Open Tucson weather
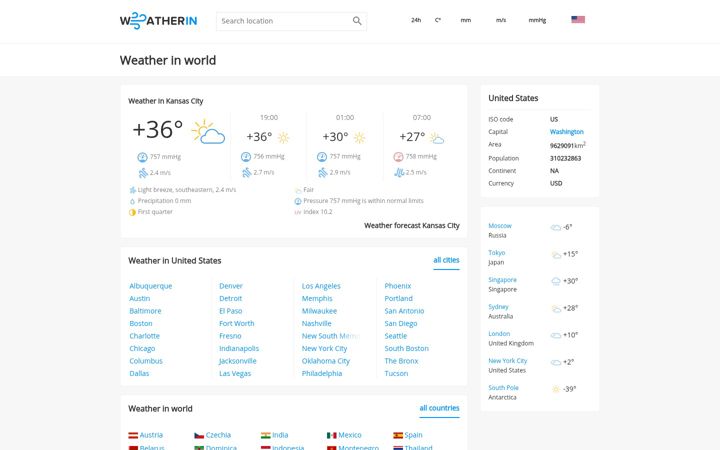 [396, 374]
